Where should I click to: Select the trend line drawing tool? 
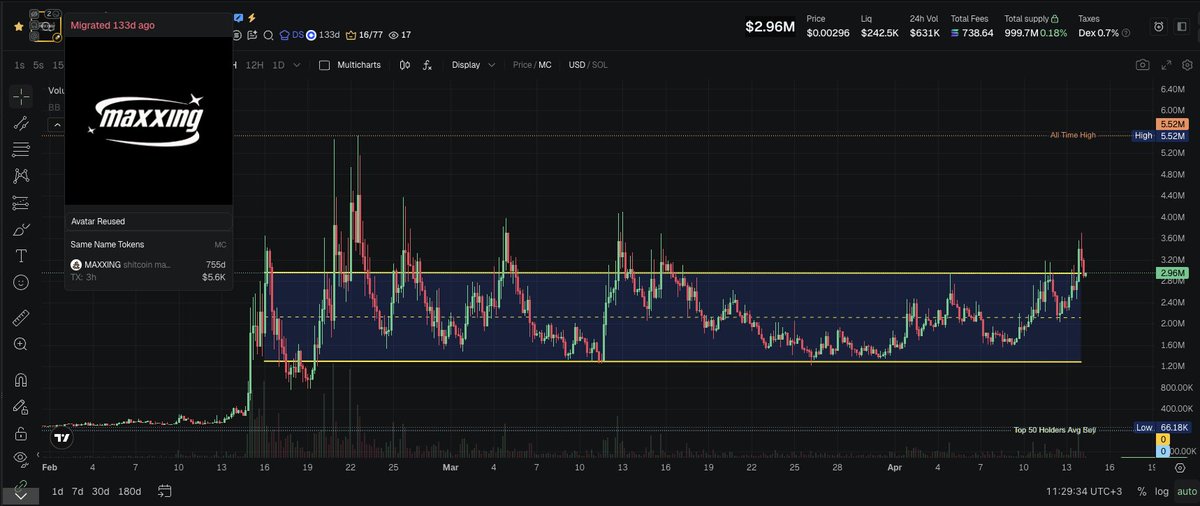tap(21, 124)
